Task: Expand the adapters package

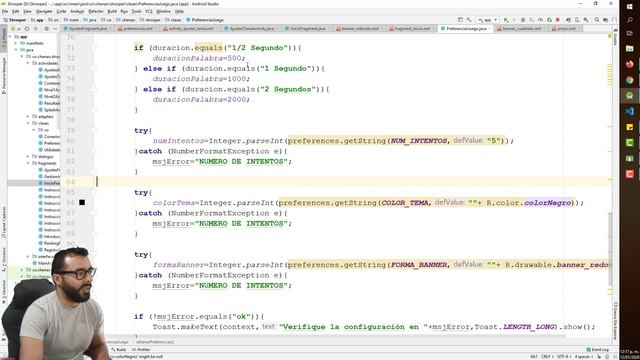Action: click(29, 117)
